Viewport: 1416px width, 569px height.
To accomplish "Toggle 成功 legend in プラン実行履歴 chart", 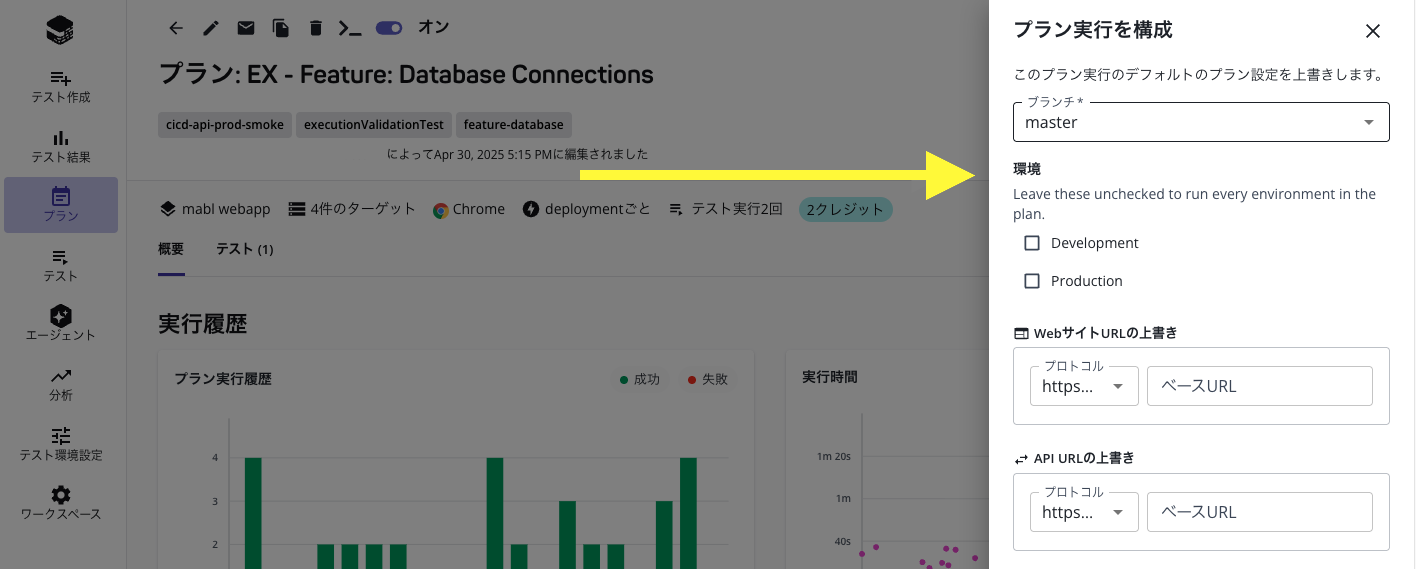I will (x=640, y=379).
